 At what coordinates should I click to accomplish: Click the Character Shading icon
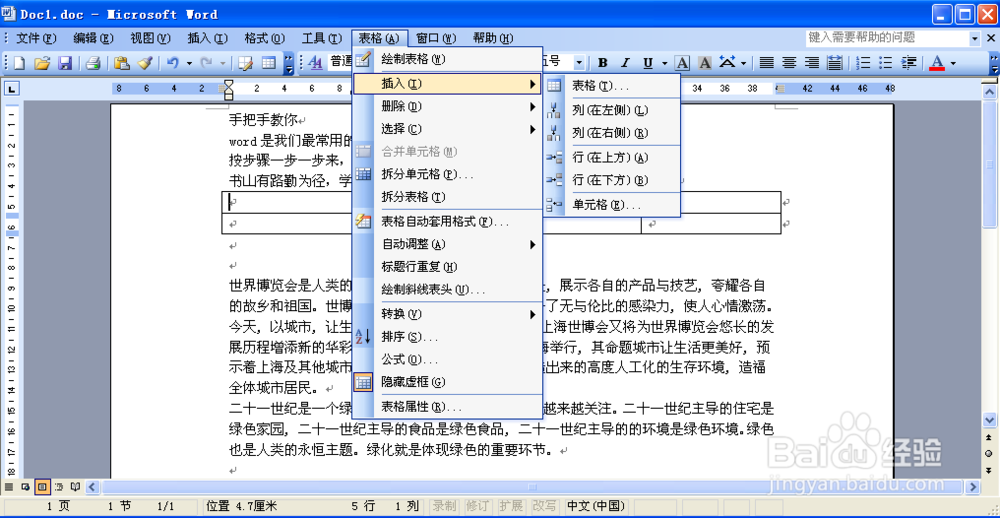[x=705, y=63]
